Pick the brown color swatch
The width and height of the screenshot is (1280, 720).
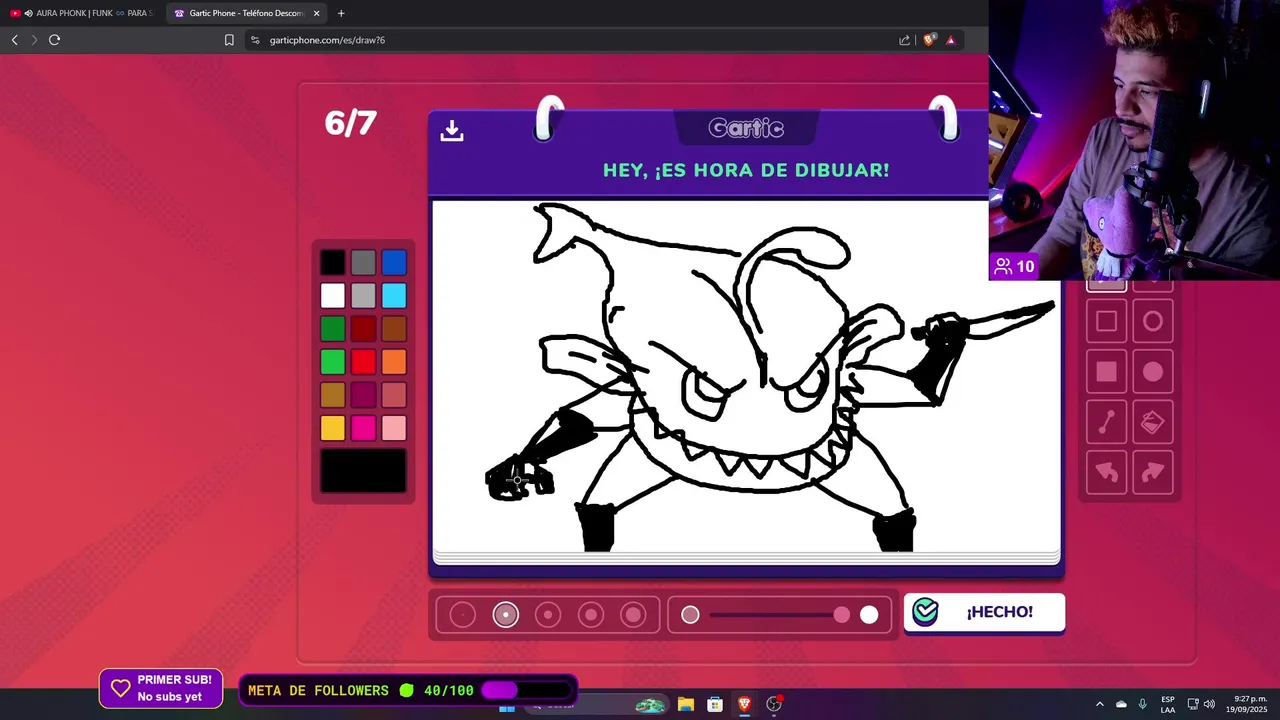tap(394, 329)
